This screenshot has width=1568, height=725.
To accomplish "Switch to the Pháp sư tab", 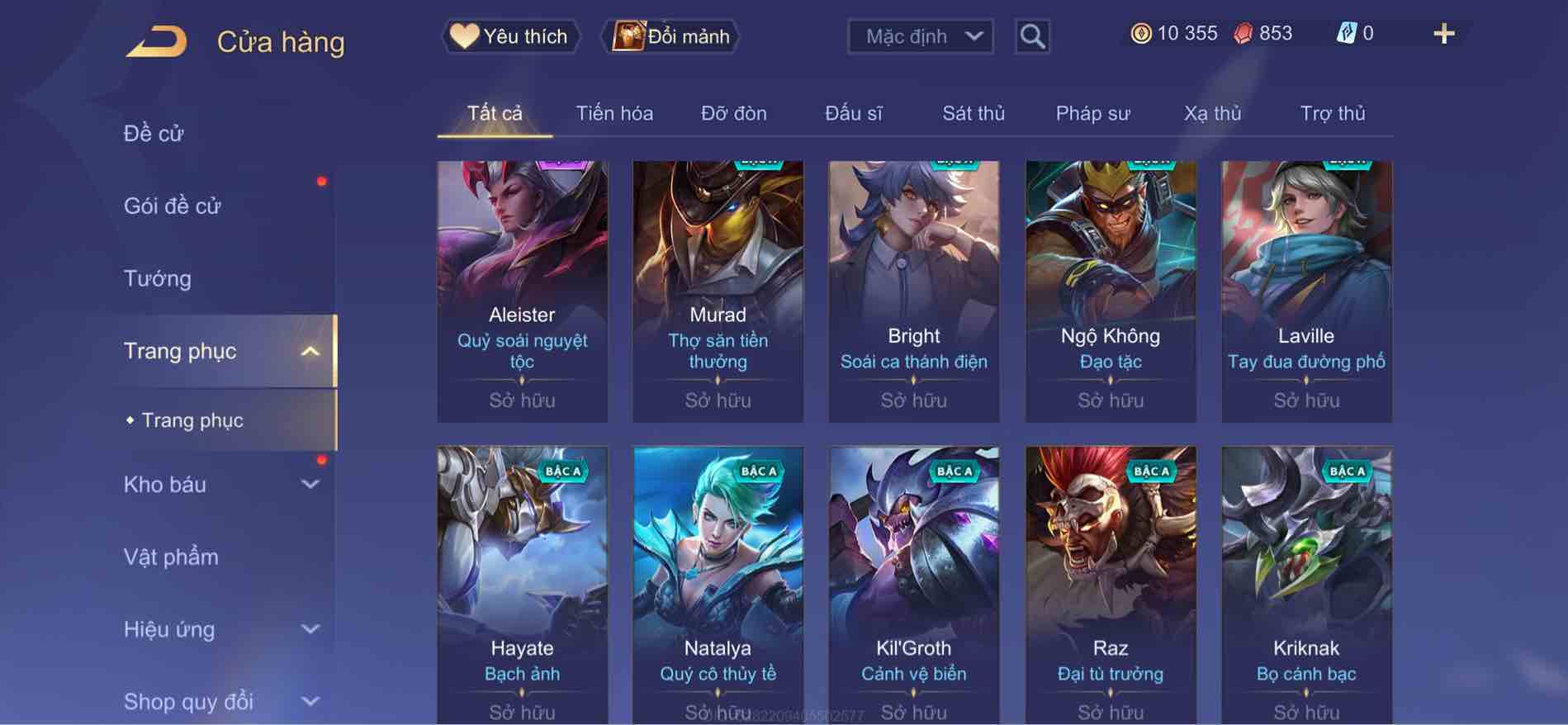I will tap(1092, 113).
